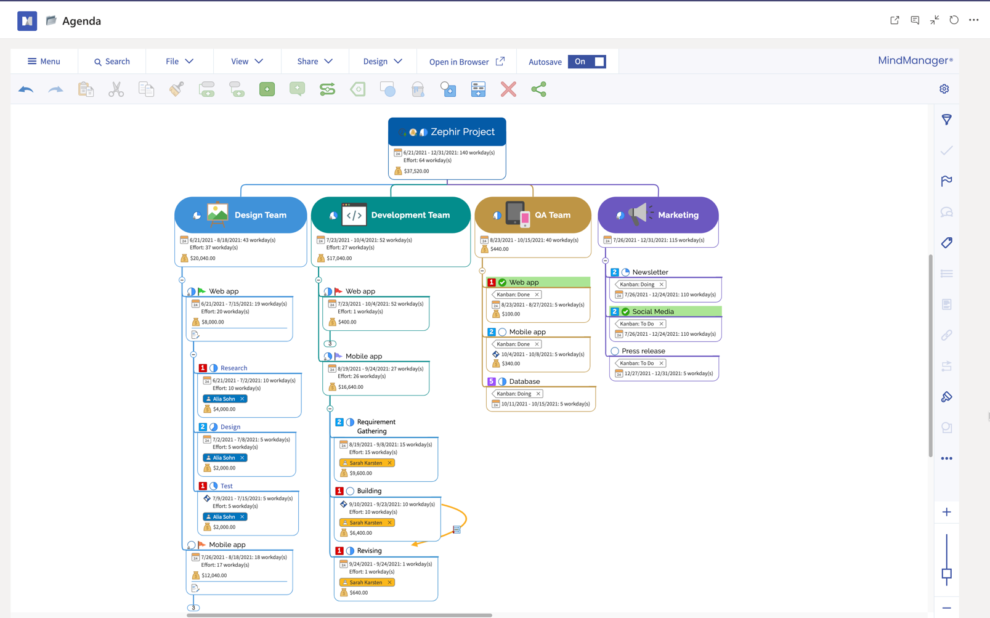This screenshot has height=618, width=990.
Task: Toggle the Autosave switch off
Action: click(x=588, y=62)
